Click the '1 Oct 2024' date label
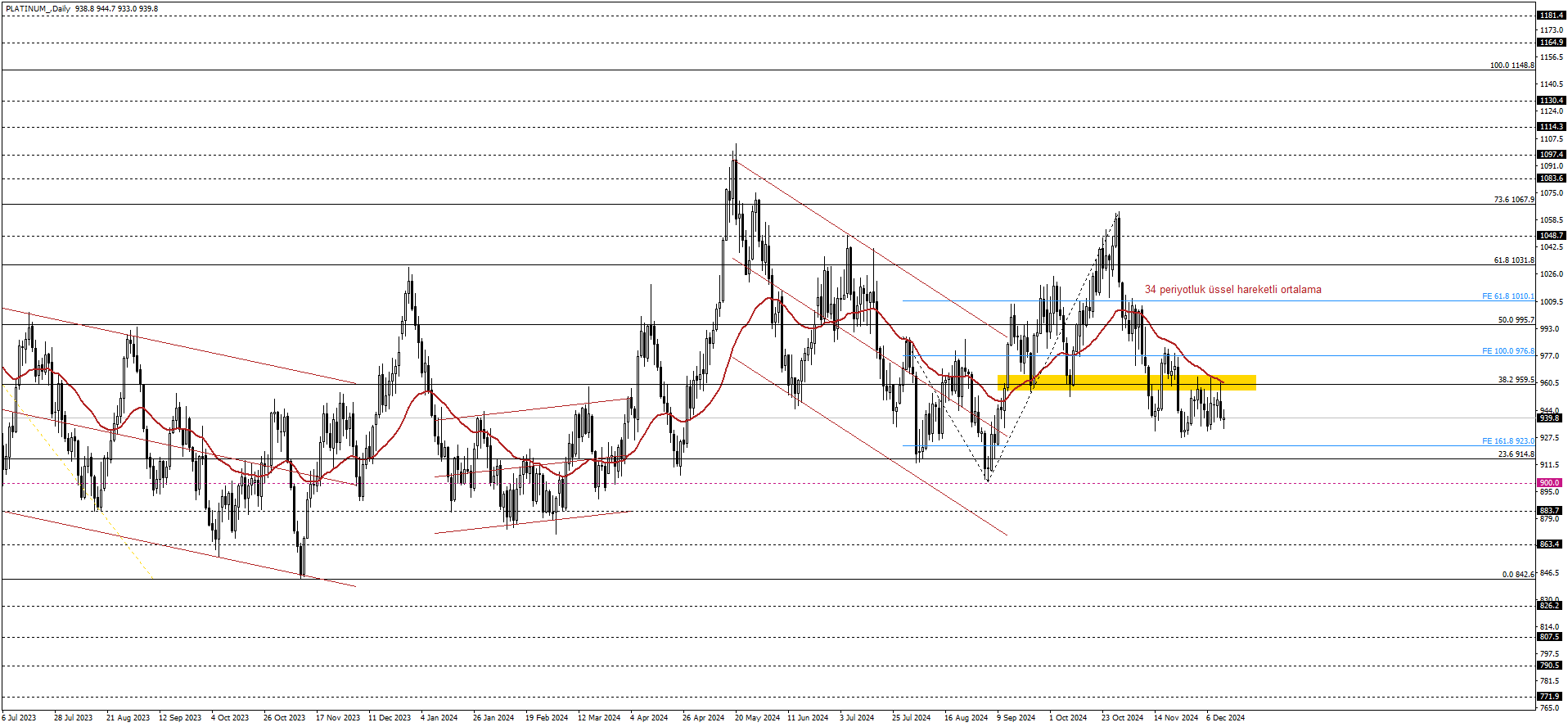The image size is (1568, 727). click(x=1068, y=718)
